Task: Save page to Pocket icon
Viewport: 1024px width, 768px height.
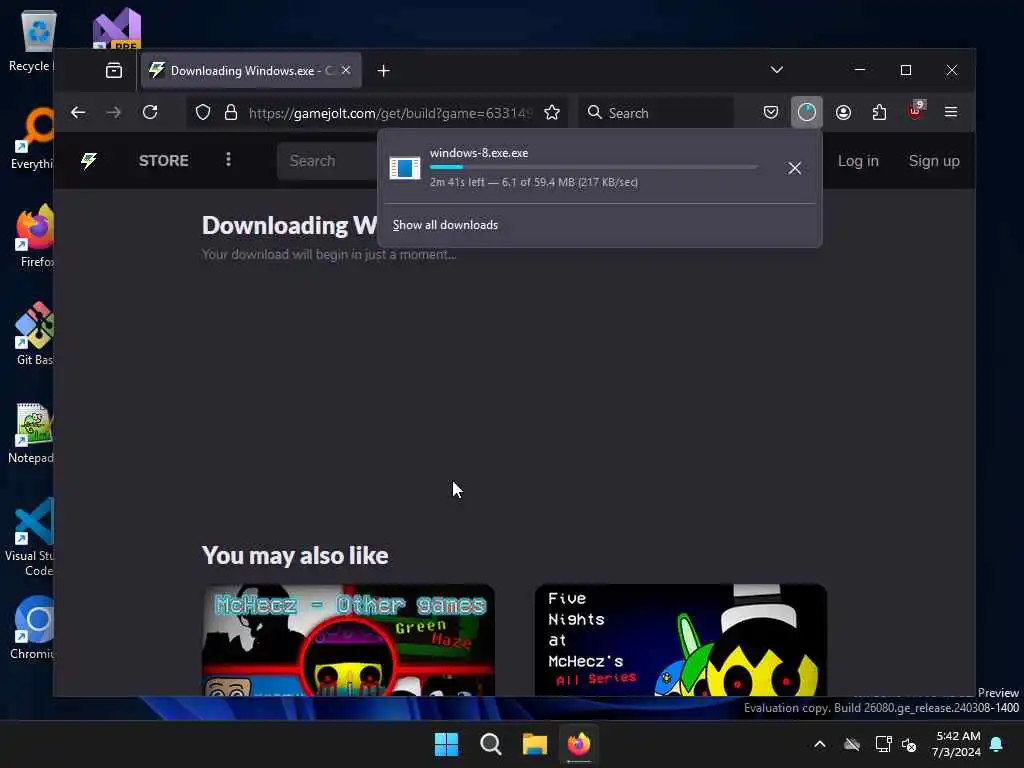Action: coord(771,112)
